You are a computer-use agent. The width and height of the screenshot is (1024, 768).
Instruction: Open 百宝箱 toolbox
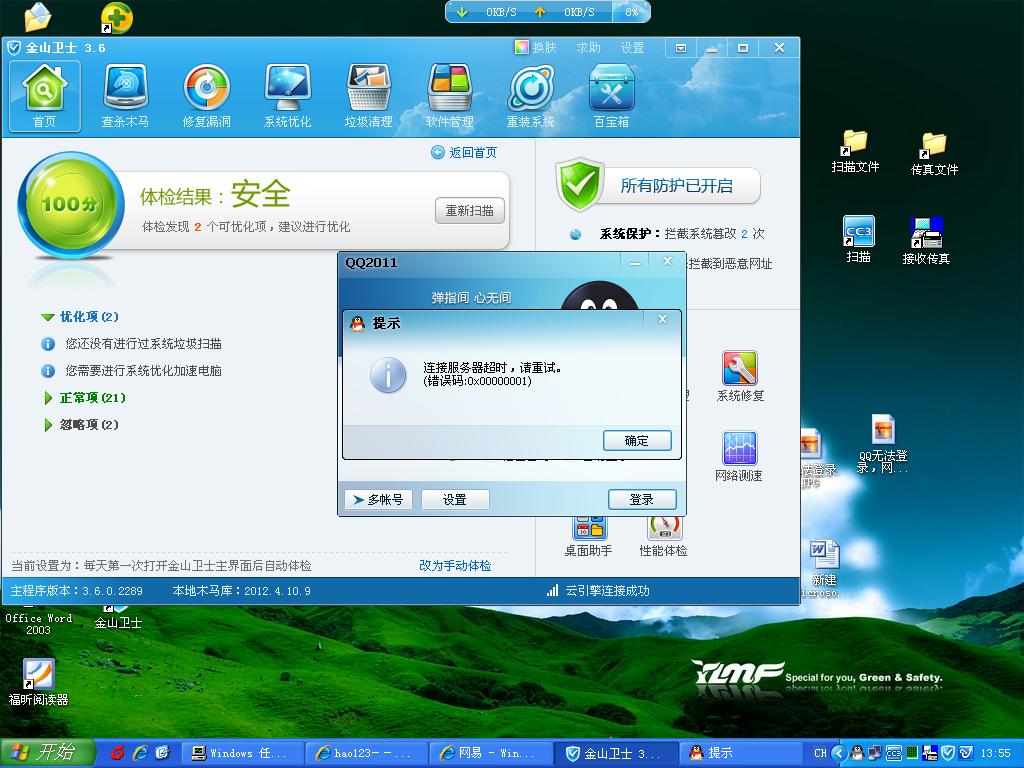[x=611, y=96]
